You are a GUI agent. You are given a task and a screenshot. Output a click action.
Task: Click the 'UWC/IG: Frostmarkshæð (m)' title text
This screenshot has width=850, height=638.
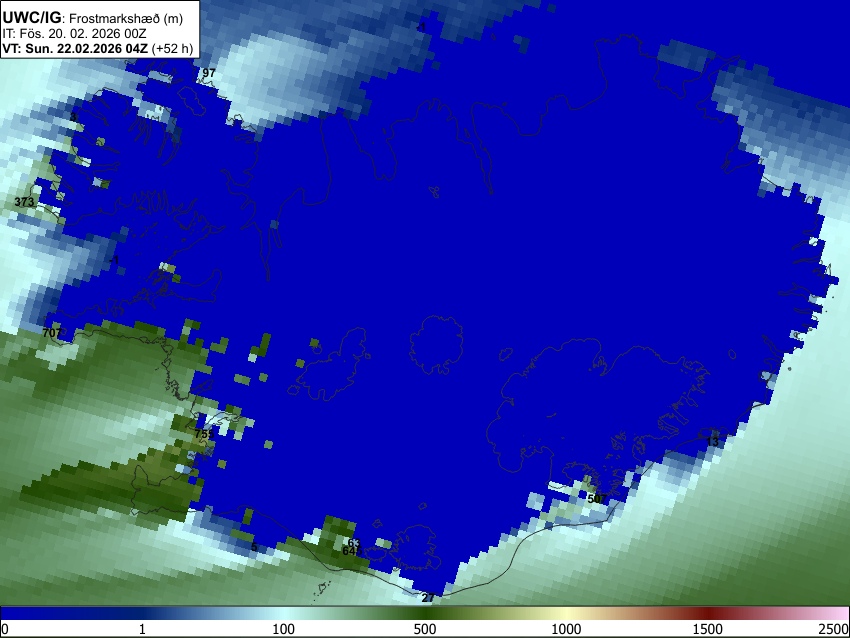[93, 18]
